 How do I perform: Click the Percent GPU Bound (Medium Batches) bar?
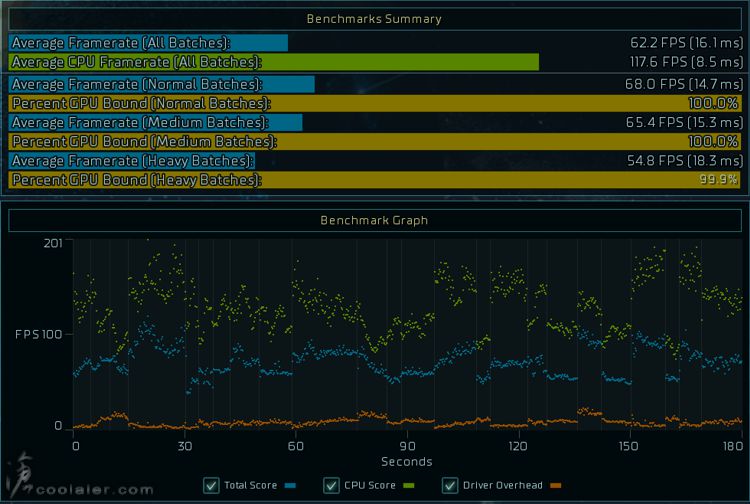point(375,142)
